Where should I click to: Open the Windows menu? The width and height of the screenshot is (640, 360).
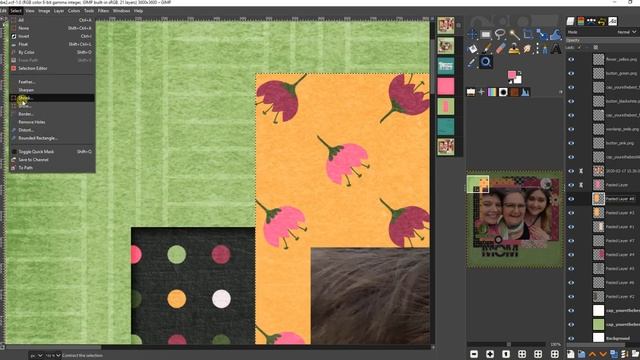pyautogui.click(x=122, y=11)
